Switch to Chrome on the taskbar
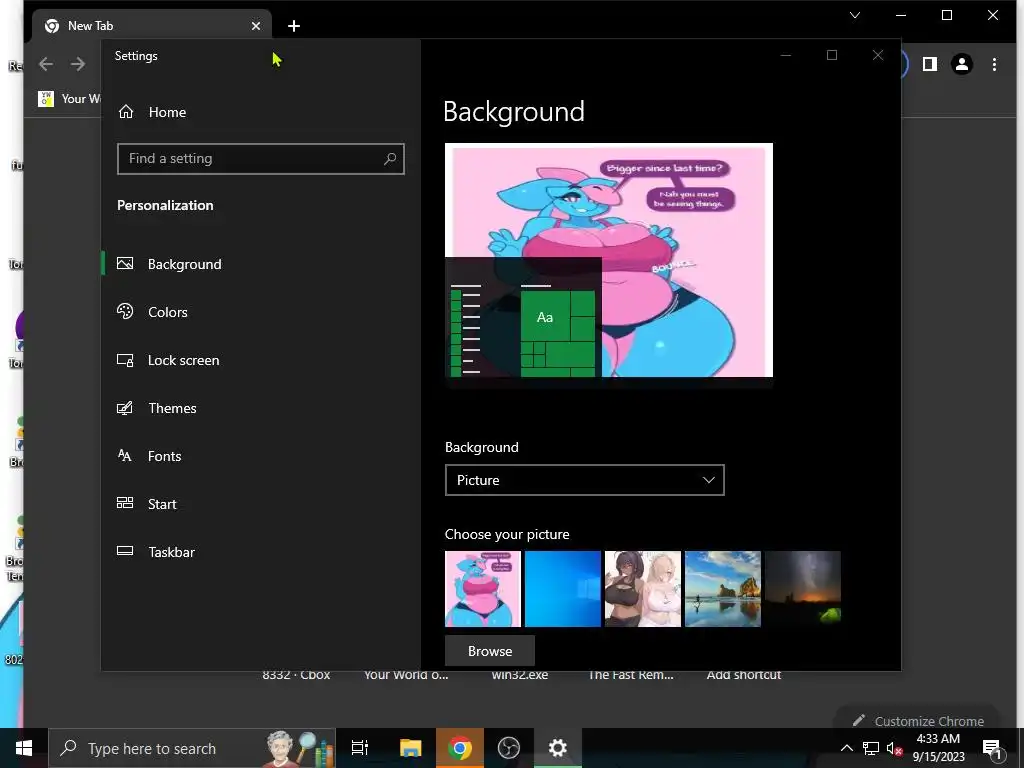 coord(460,748)
